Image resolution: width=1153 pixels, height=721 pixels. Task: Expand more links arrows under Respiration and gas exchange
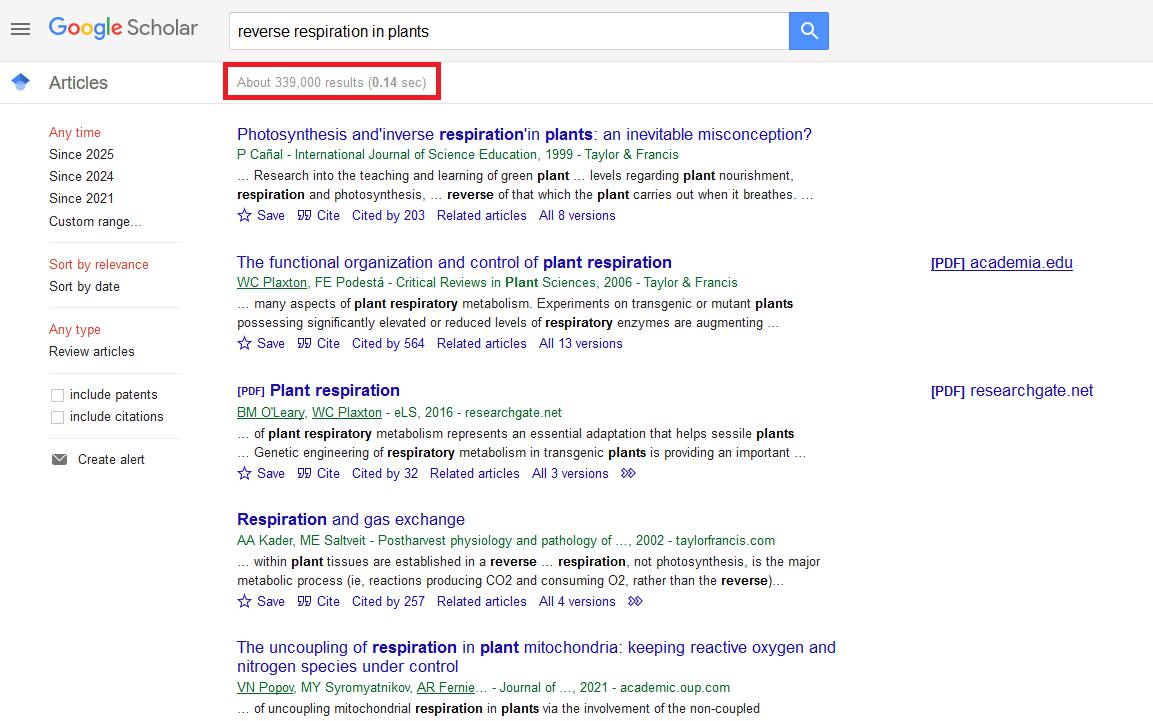click(635, 601)
